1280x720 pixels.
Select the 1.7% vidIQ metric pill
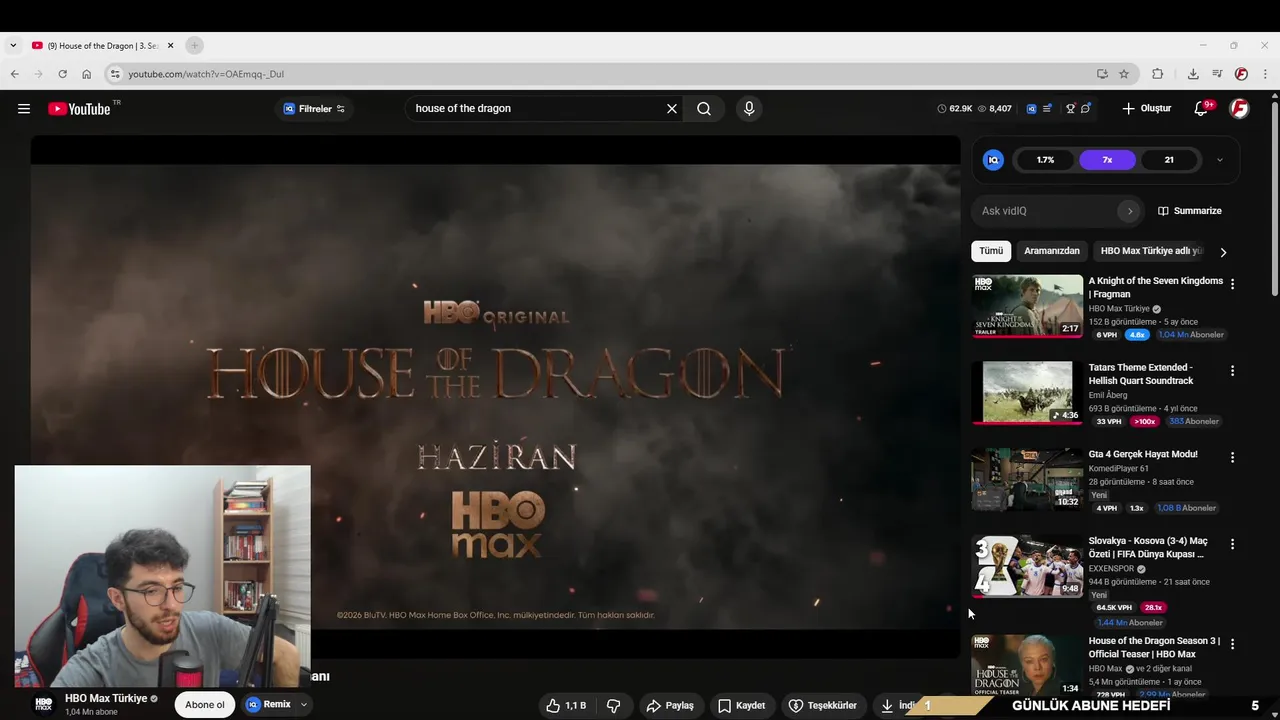[x=1045, y=160]
